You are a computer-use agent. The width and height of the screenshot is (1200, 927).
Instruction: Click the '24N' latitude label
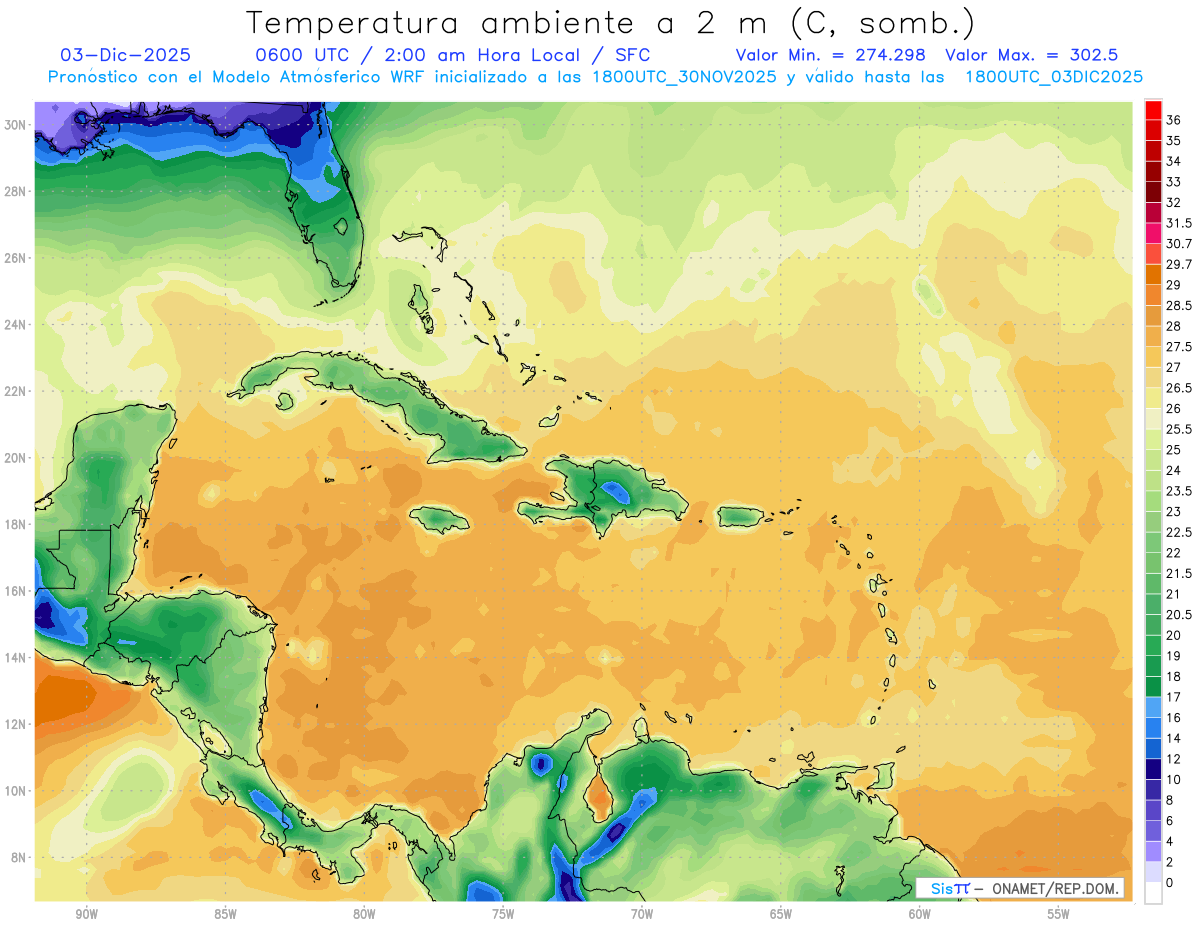[17, 325]
